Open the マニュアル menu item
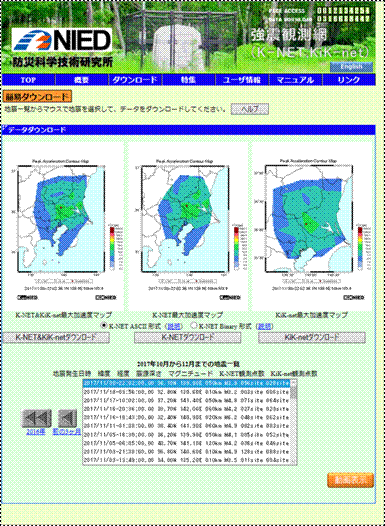 point(295,80)
